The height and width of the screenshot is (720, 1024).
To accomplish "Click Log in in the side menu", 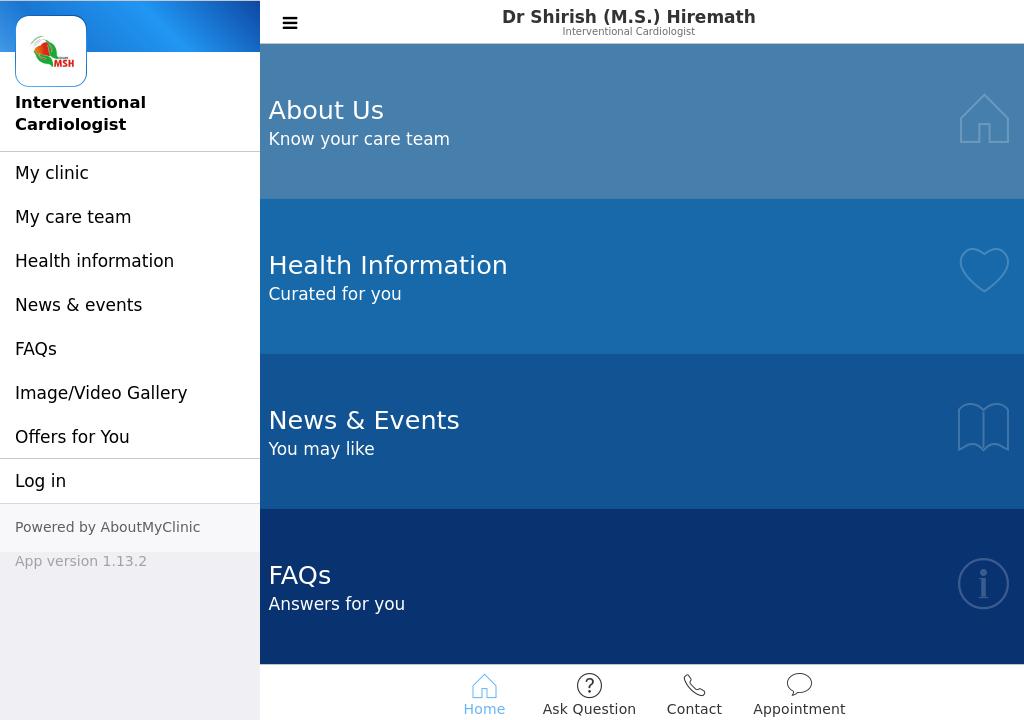I will click(x=130, y=481).
